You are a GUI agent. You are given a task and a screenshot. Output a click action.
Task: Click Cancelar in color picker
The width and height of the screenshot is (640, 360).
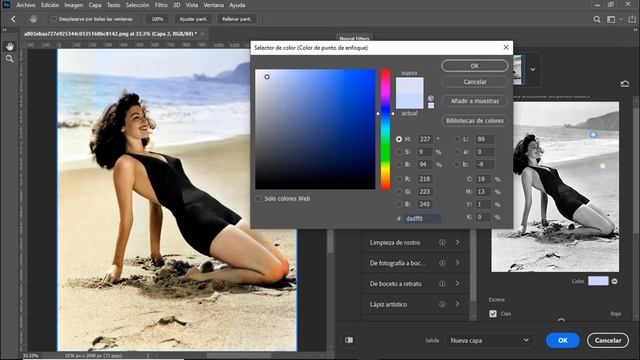[x=475, y=82]
